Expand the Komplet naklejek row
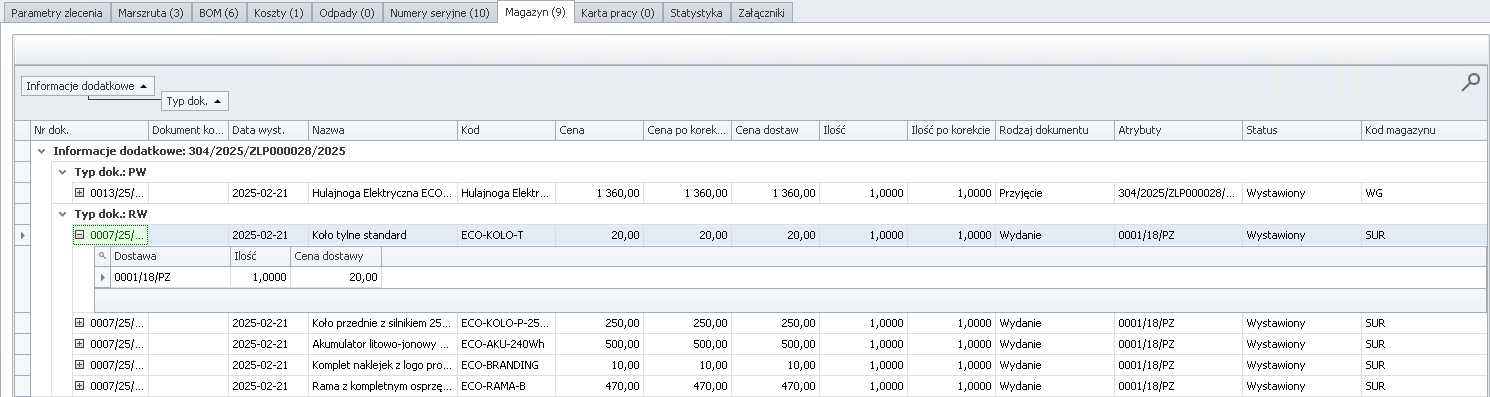The width and height of the screenshot is (1490, 397). coord(81,365)
